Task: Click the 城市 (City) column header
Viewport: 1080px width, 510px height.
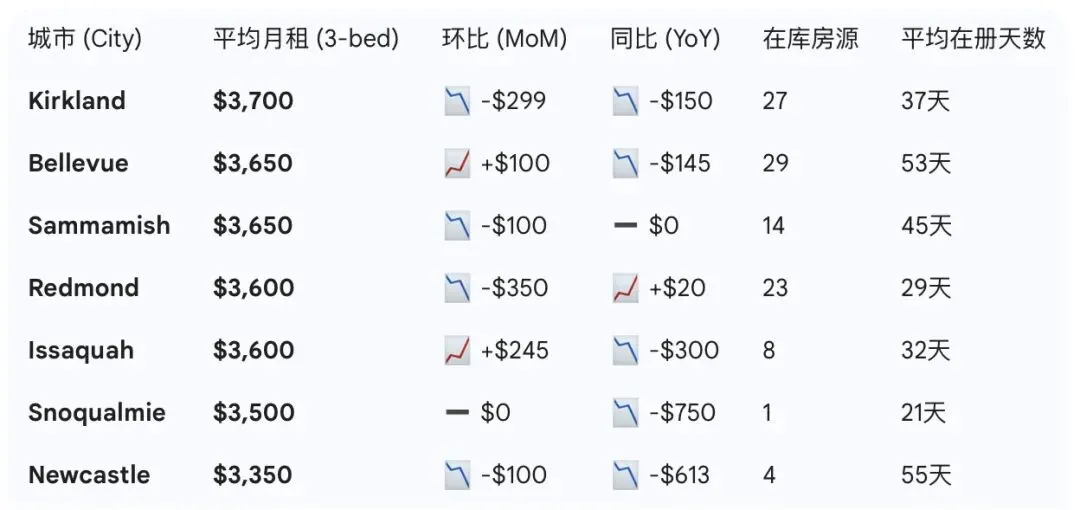Action: [85, 39]
